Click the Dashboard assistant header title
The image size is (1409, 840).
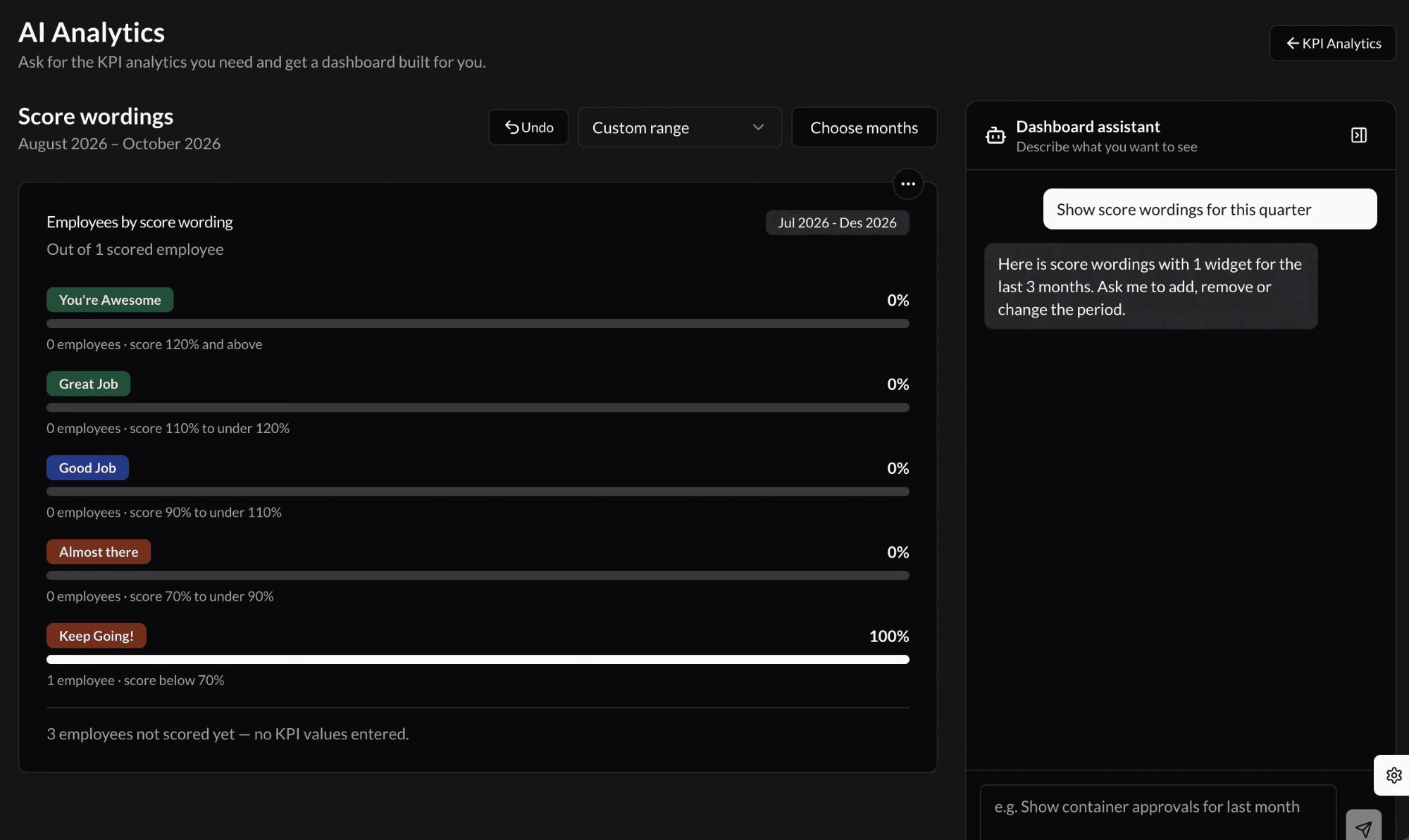[x=1088, y=127]
